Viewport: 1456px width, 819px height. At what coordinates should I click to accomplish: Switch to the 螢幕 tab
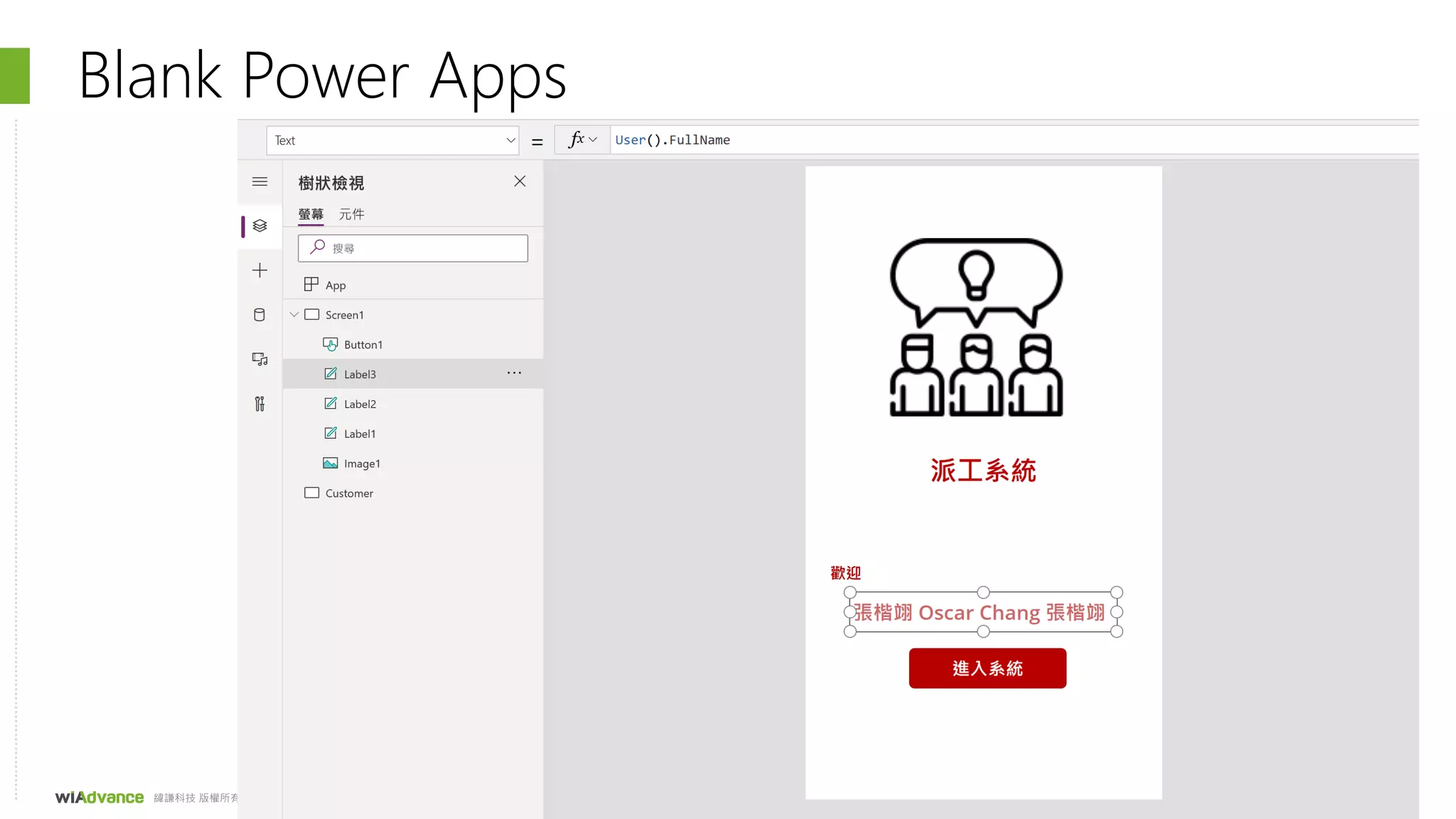[x=311, y=214]
